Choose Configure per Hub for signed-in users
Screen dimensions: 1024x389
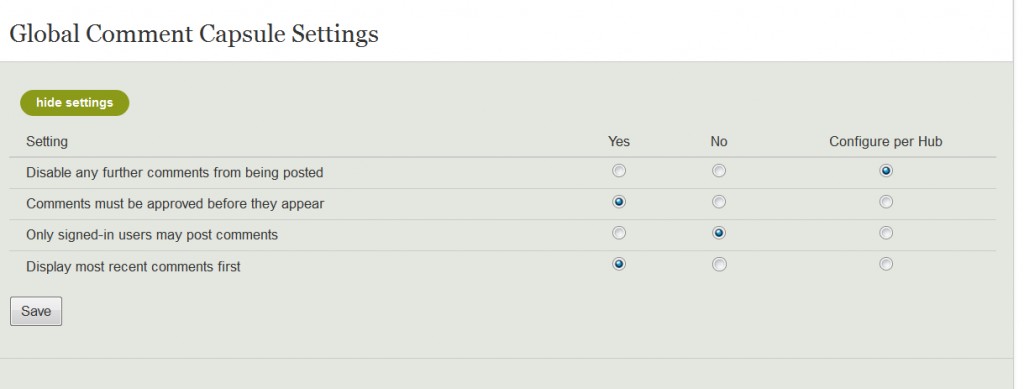(886, 233)
